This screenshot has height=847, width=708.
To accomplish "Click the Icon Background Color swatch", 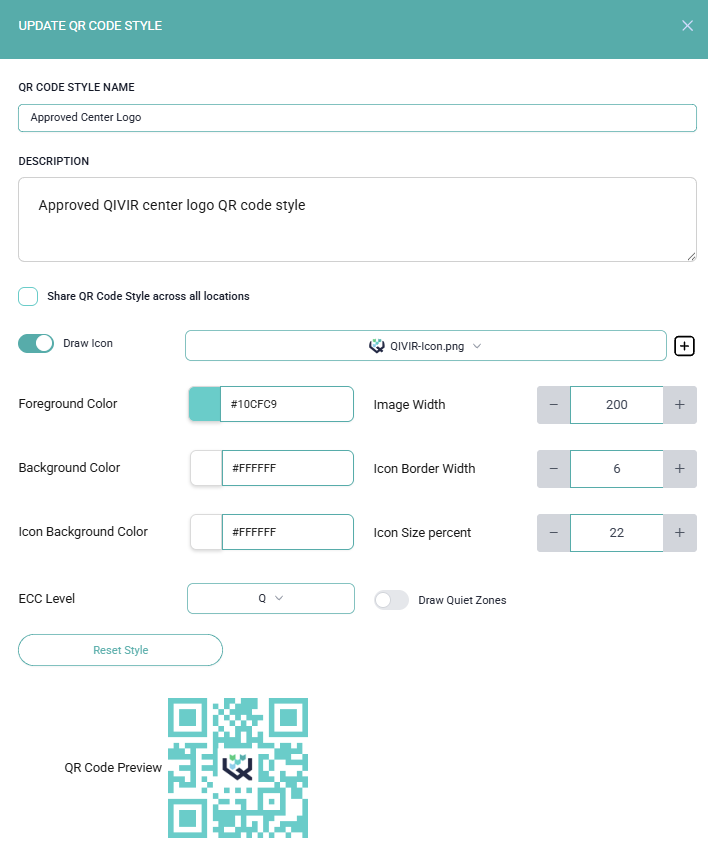I will 205,532.
